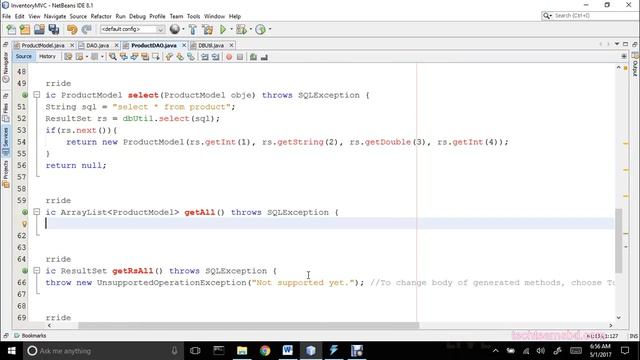The image size is (640, 360).
Task: Click the Open Project toolbar icon
Action: point(39,29)
